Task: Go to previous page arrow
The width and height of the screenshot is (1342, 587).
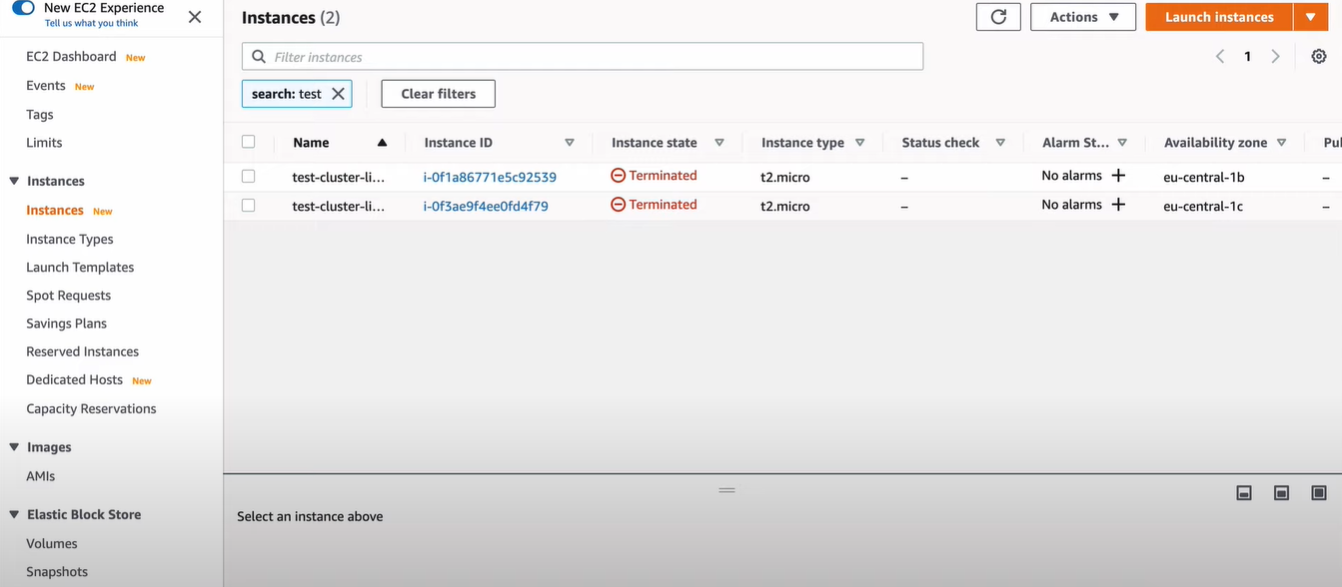Action: [x=1220, y=57]
